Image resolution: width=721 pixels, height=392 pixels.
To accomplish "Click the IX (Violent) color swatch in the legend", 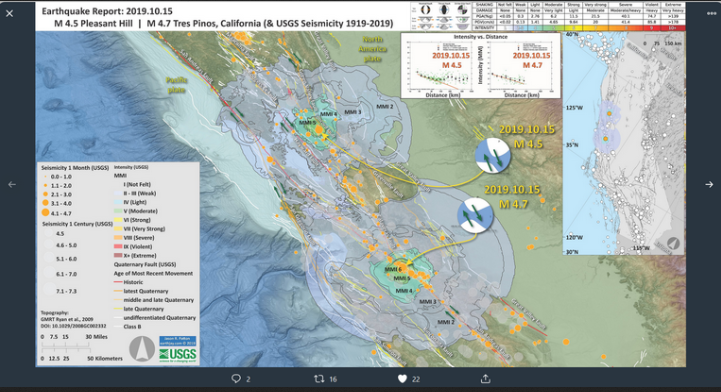I will coord(118,247).
